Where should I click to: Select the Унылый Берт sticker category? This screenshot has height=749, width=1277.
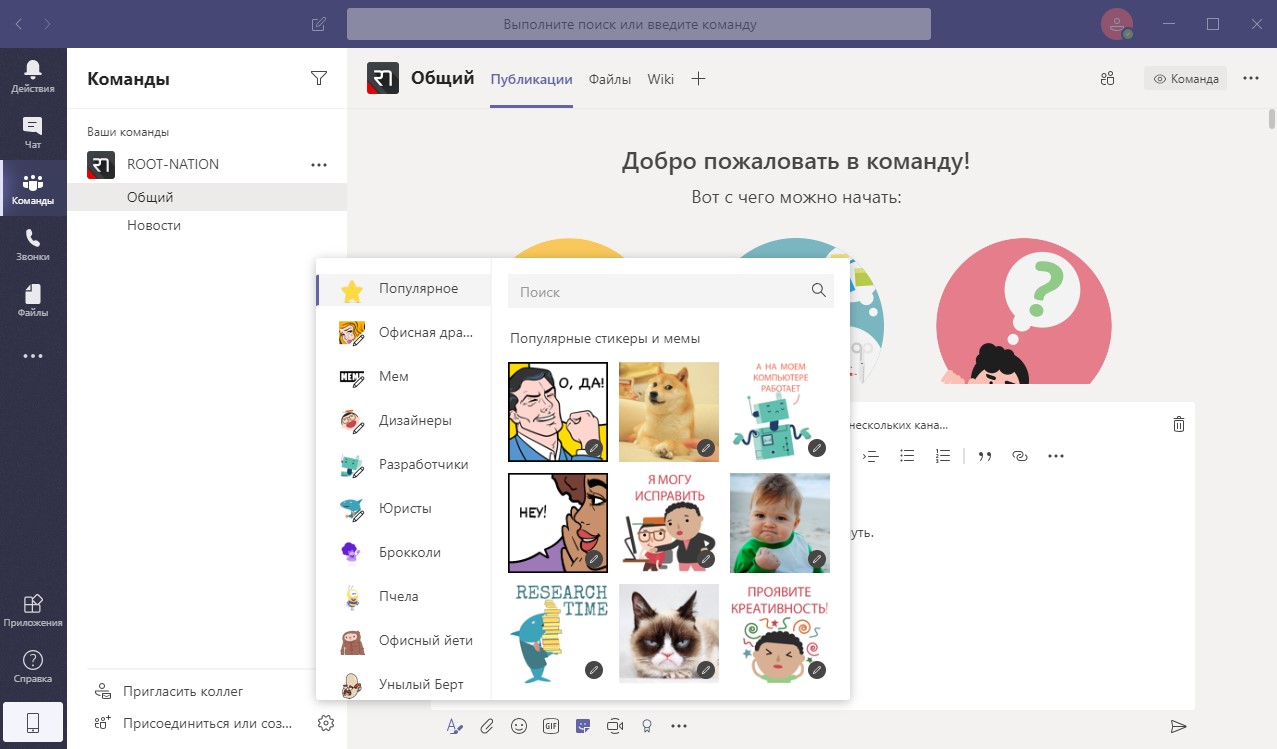(404, 685)
